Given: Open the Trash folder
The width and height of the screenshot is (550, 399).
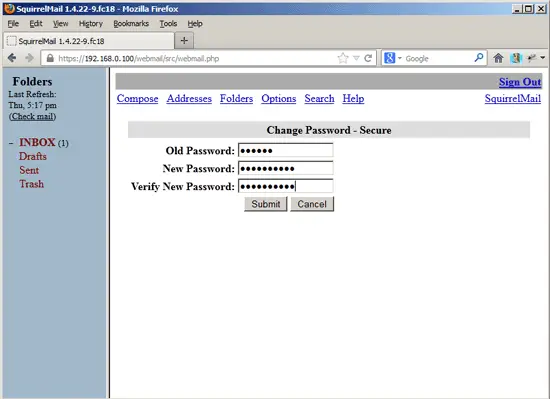Looking at the screenshot, I should tap(32, 184).
